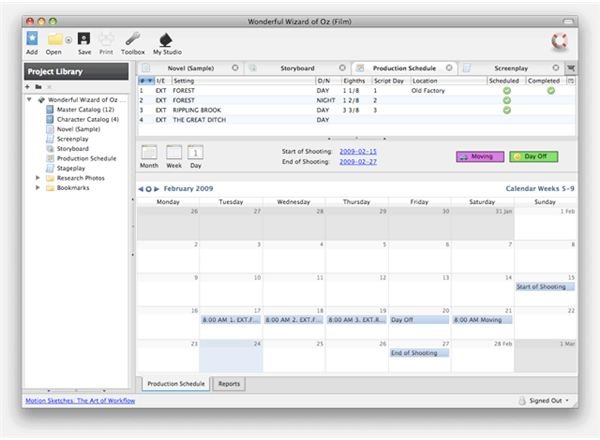
Task: Open End of Shooting event on 27th
Action: click(419, 353)
